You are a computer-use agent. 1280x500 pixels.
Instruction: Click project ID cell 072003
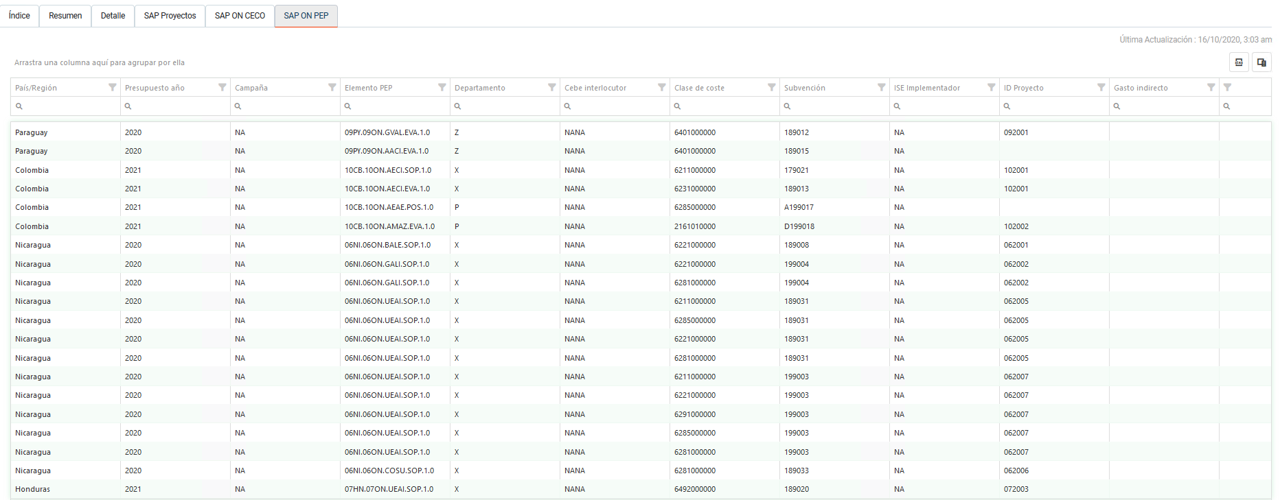pos(1055,489)
